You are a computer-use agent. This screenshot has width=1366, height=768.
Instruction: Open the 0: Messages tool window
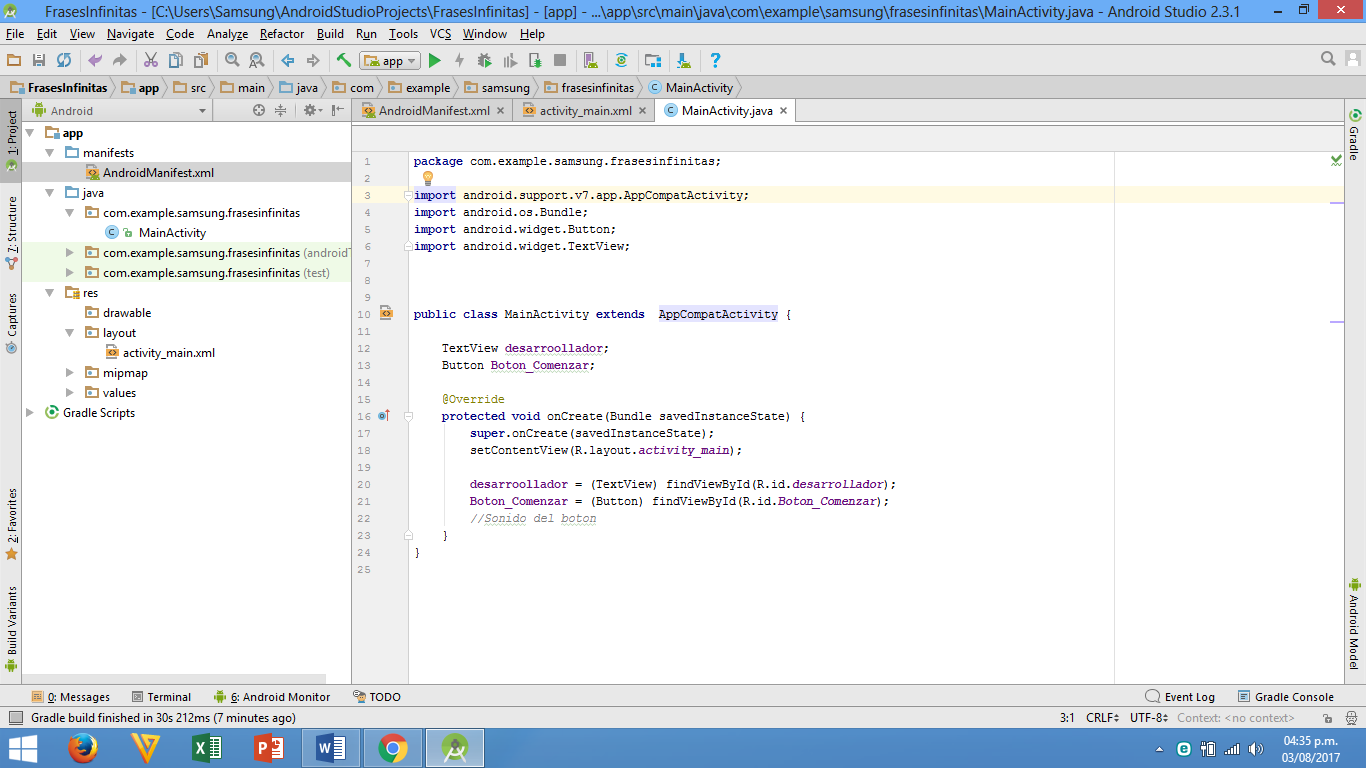click(x=70, y=697)
